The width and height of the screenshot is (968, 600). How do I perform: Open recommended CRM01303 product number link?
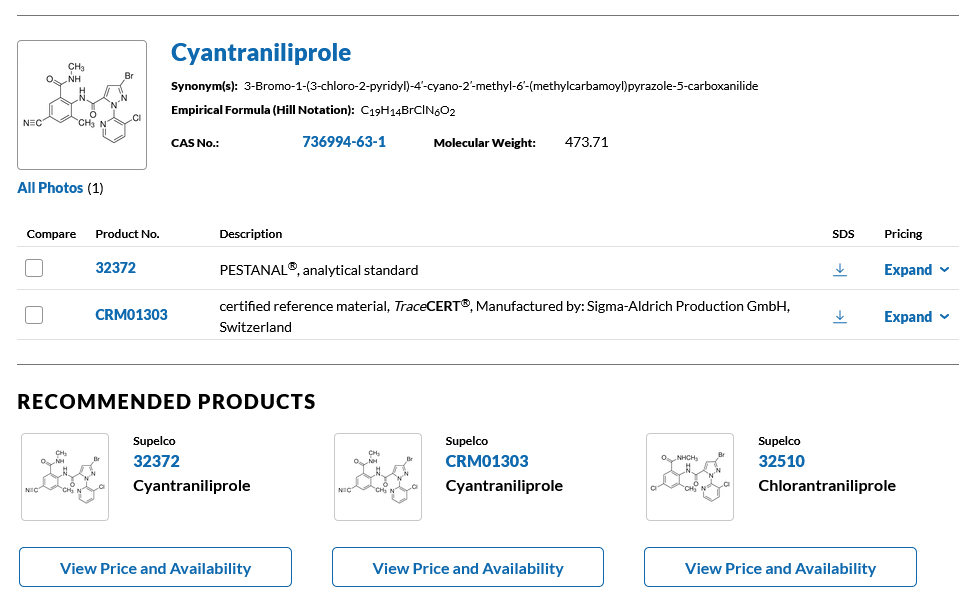click(487, 461)
